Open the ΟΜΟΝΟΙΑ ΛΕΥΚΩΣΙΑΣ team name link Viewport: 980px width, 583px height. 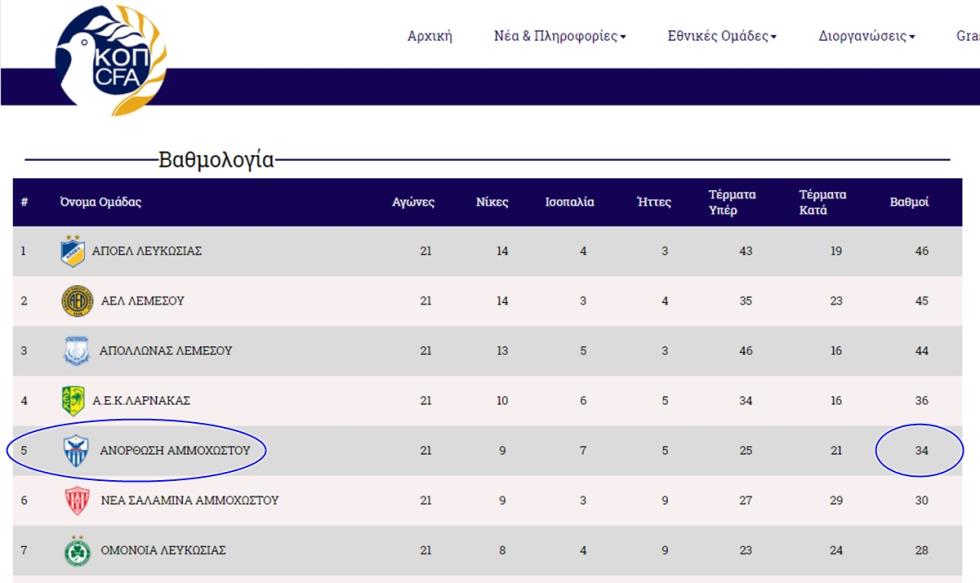point(163,551)
